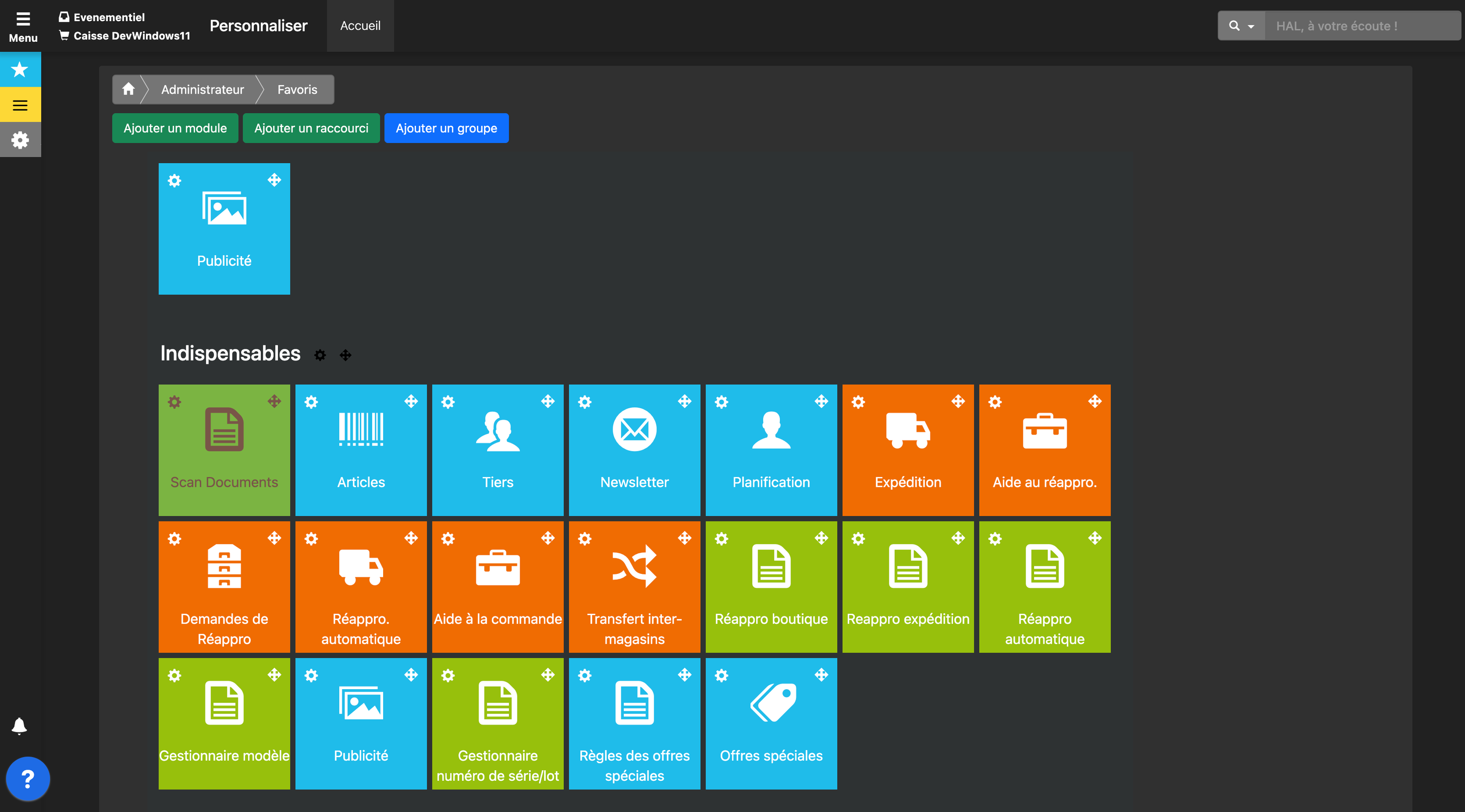Viewport: 1465px width, 812px height.
Task: Open the Tiers tile
Action: pyautogui.click(x=497, y=450)
